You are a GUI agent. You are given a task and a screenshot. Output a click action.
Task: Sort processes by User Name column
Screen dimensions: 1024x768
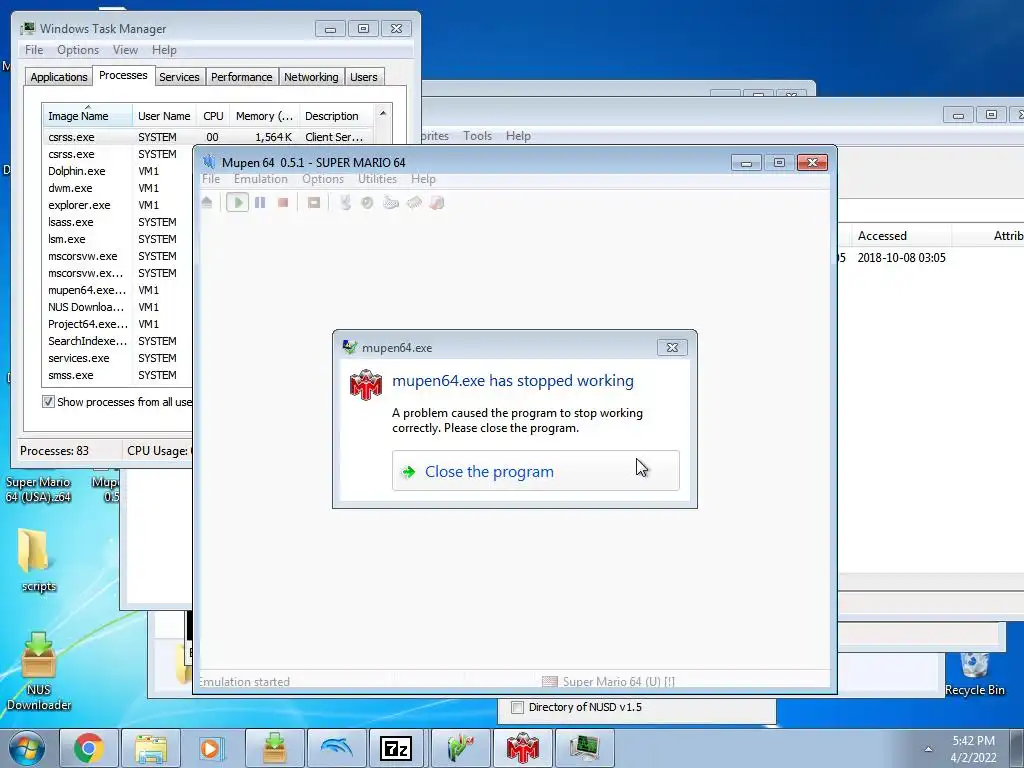point(164,116)
